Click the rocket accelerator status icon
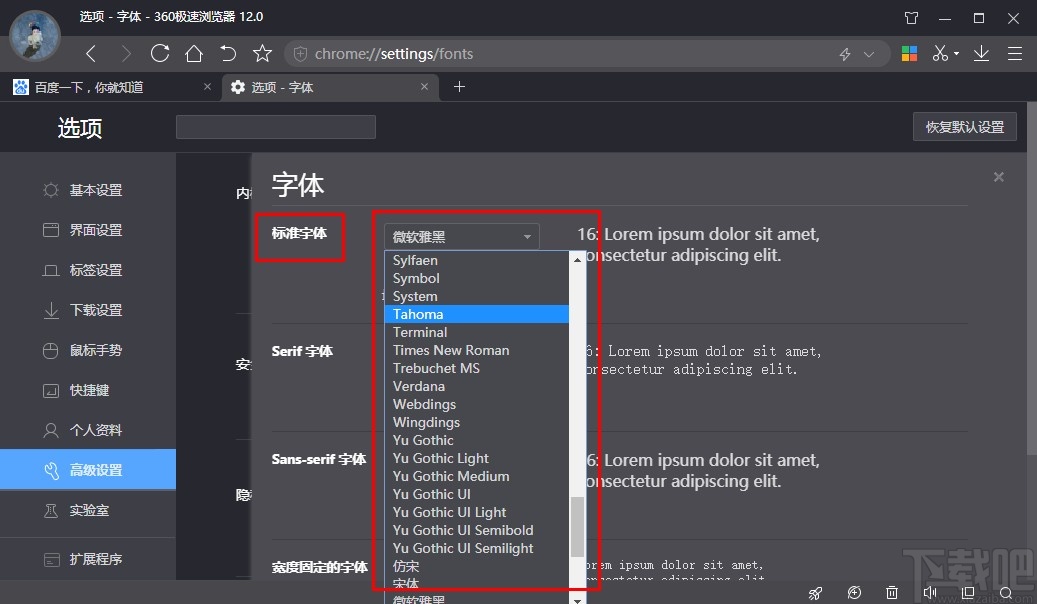 tap(815, 593)
